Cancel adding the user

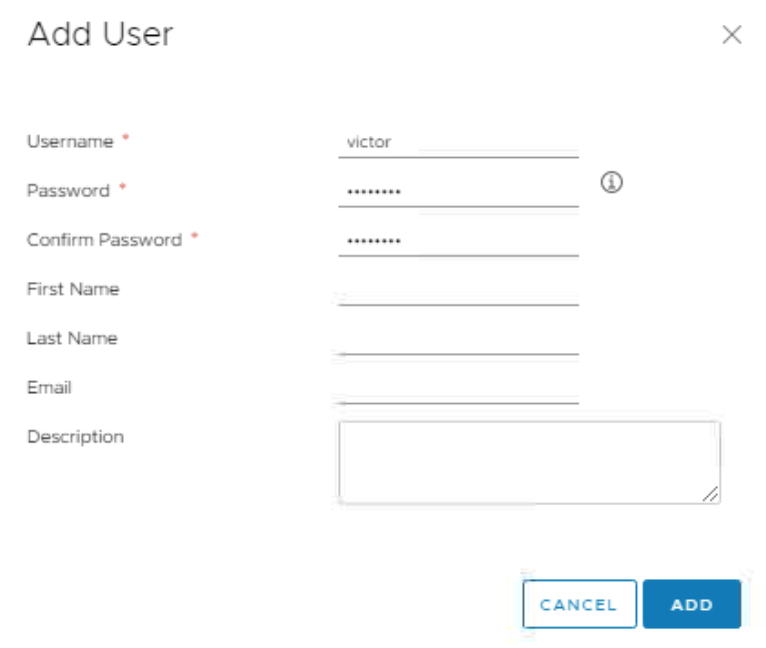click(579, 604)
